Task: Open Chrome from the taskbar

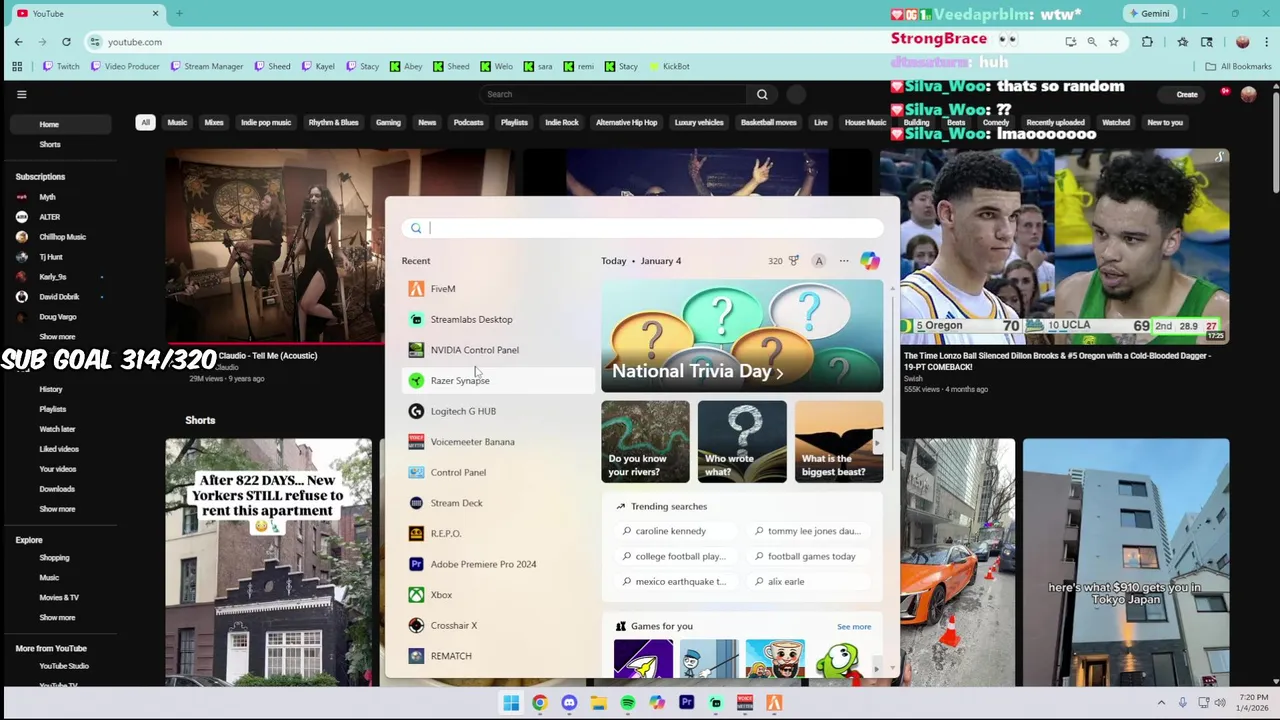Action: click(x=540, y=703)
